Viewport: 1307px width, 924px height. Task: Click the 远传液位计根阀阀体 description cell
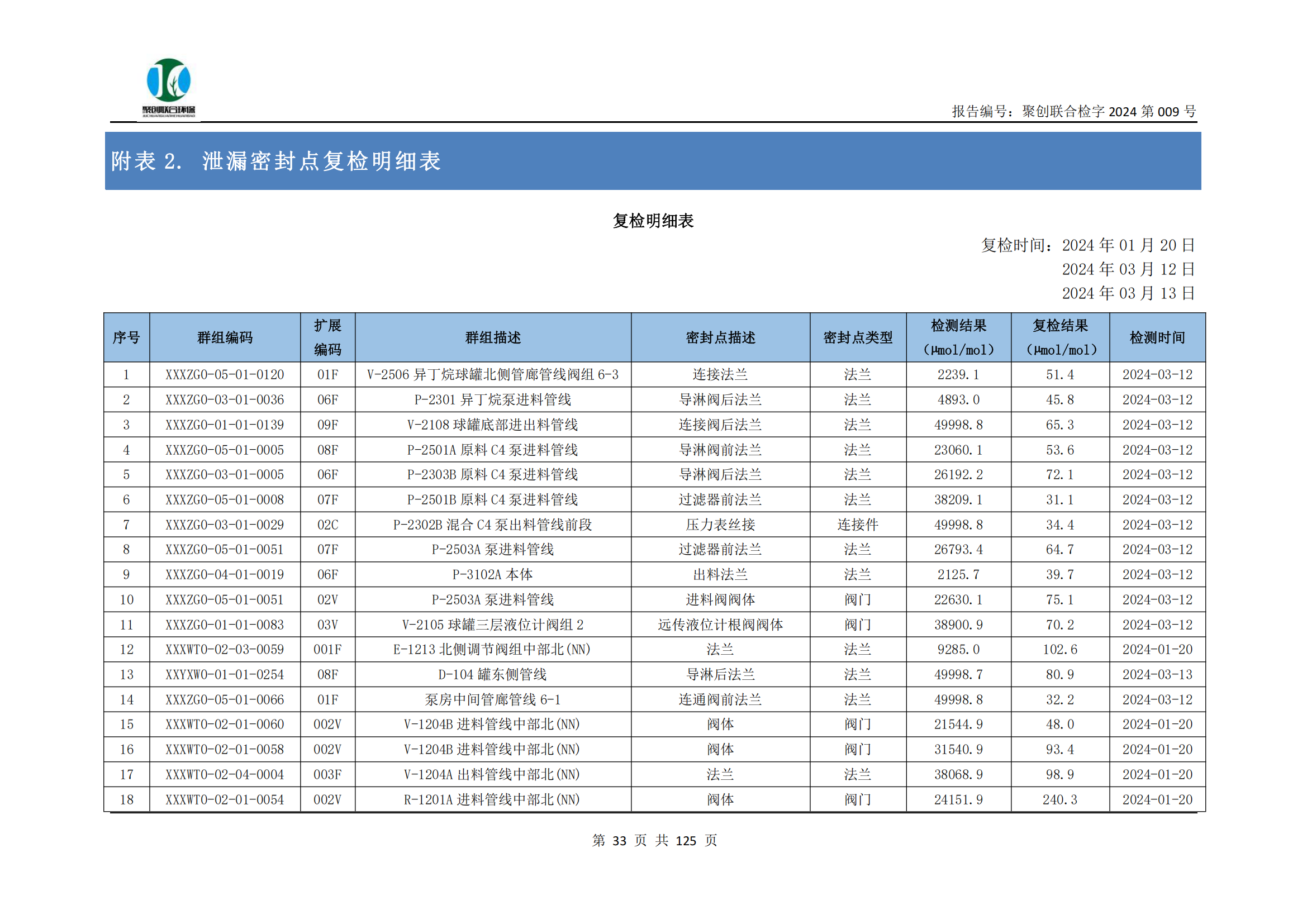click(x=720, y=625)
